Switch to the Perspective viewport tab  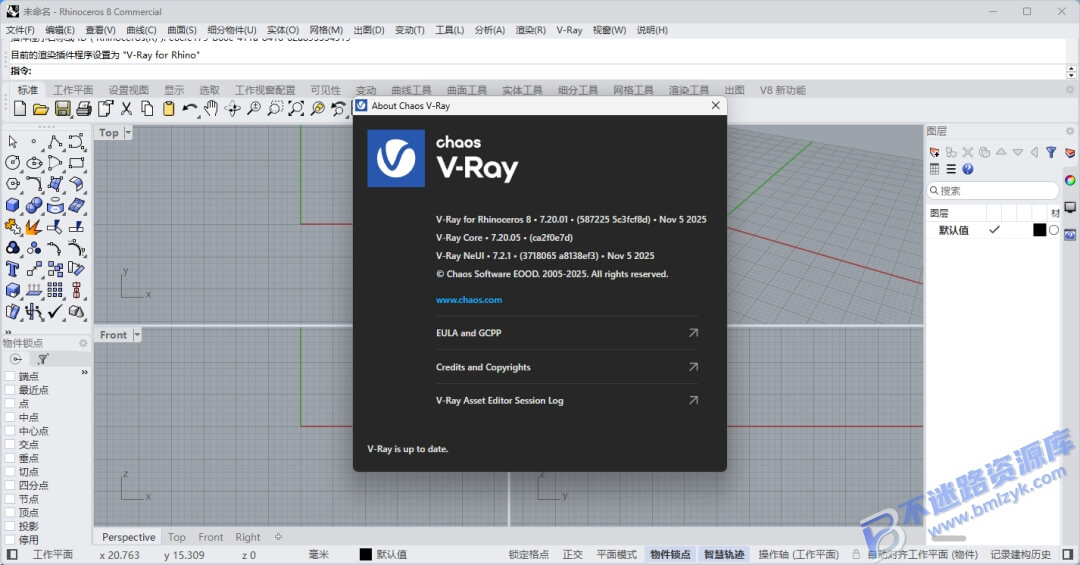pos(128,537)
